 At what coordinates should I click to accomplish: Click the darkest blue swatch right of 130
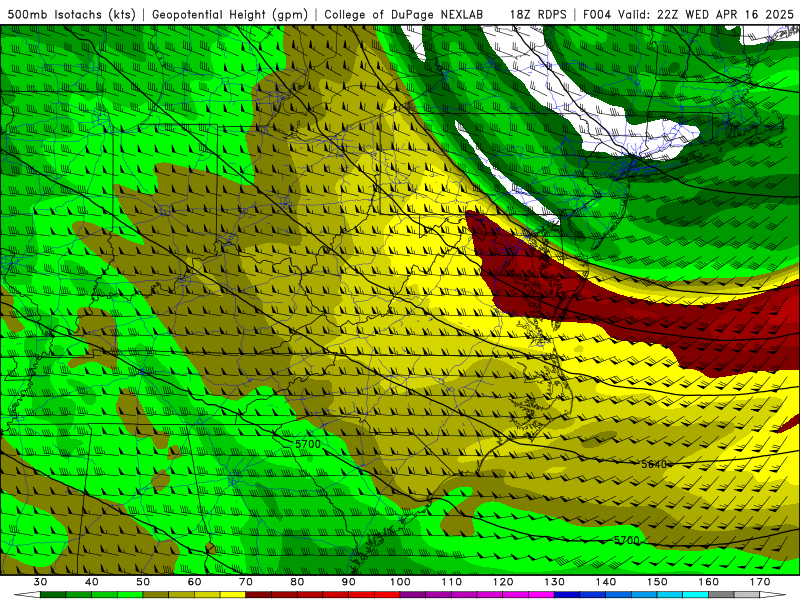click(x=567, y=595)
